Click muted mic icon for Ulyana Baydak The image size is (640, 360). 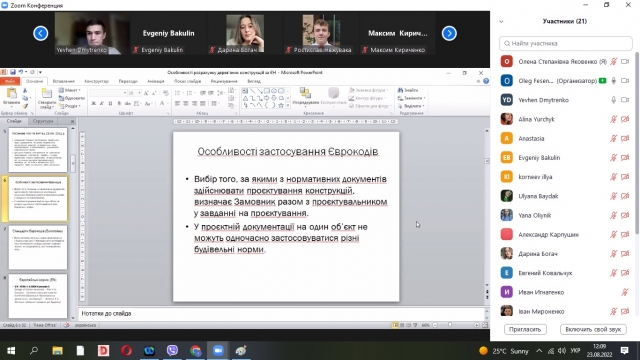click(613, 196)
